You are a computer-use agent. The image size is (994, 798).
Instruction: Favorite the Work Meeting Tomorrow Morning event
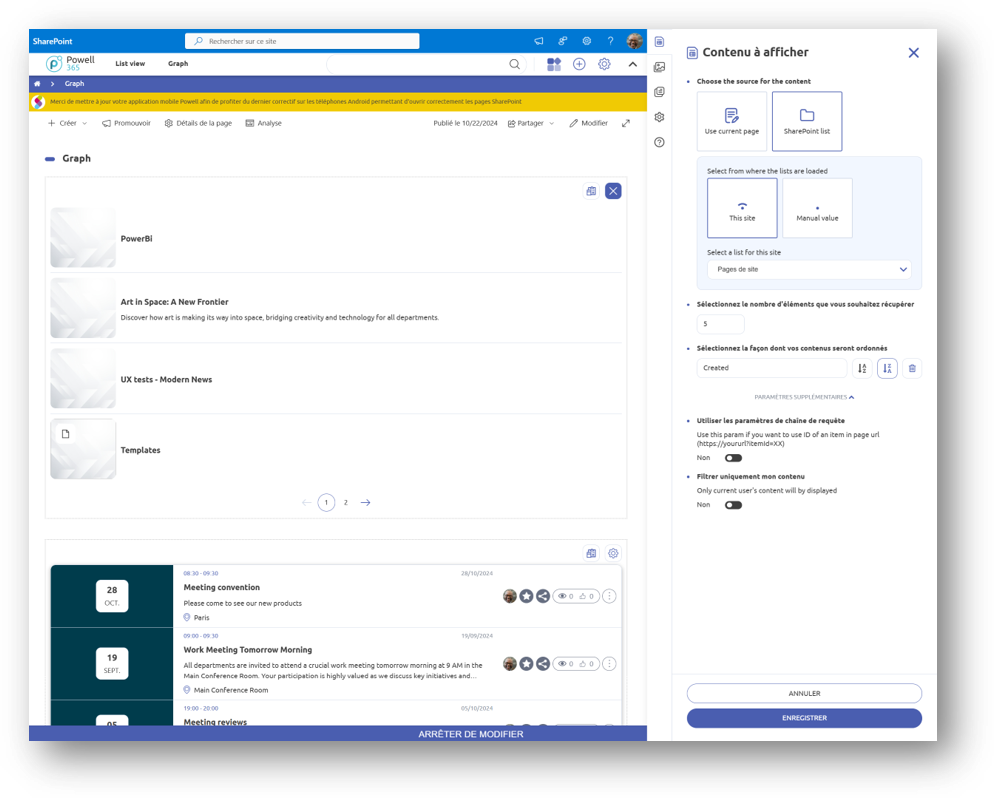click(x=526, y=664)
